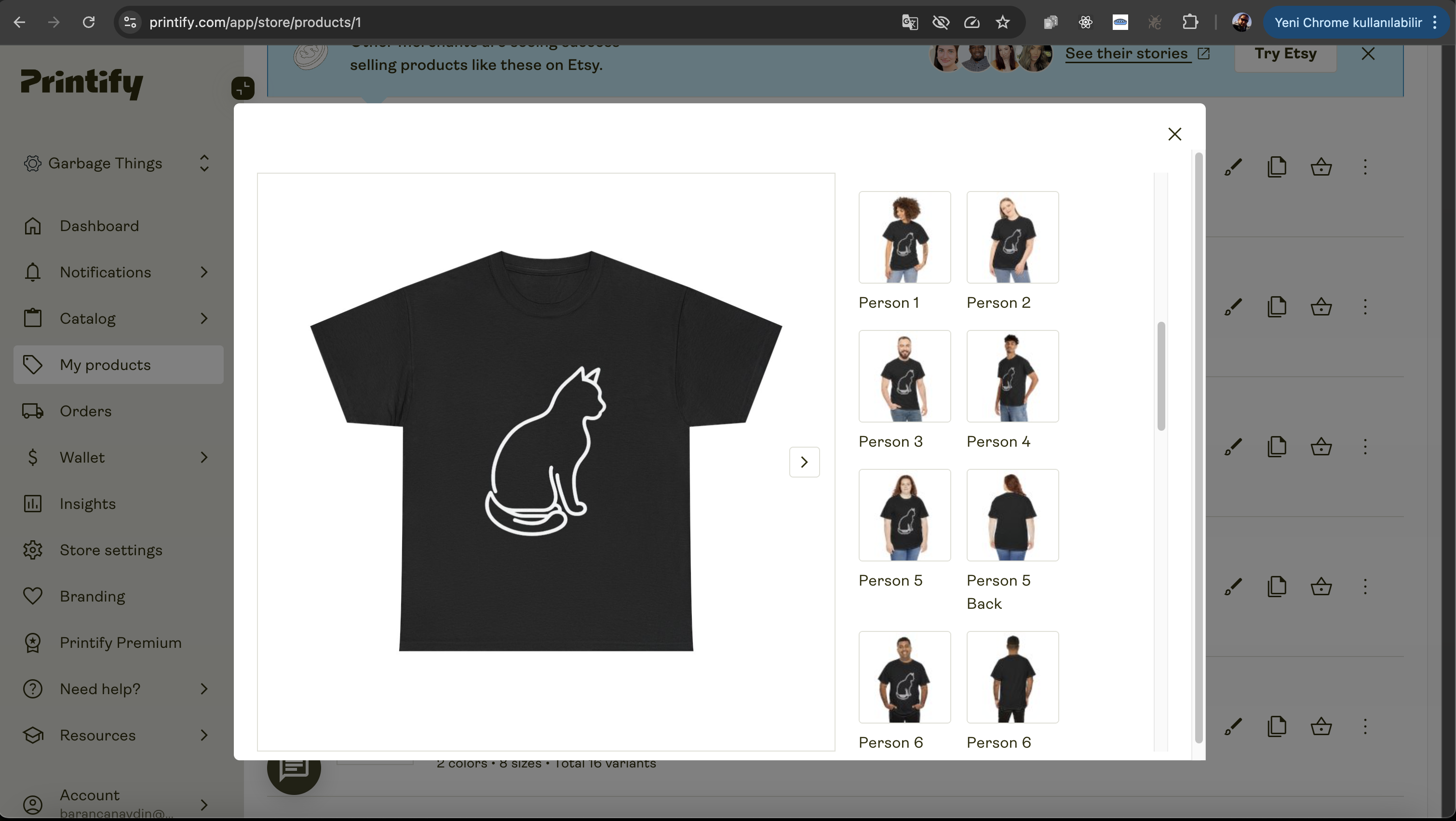Expand the Notifications submenu
1456x821 pixels.
204,272
